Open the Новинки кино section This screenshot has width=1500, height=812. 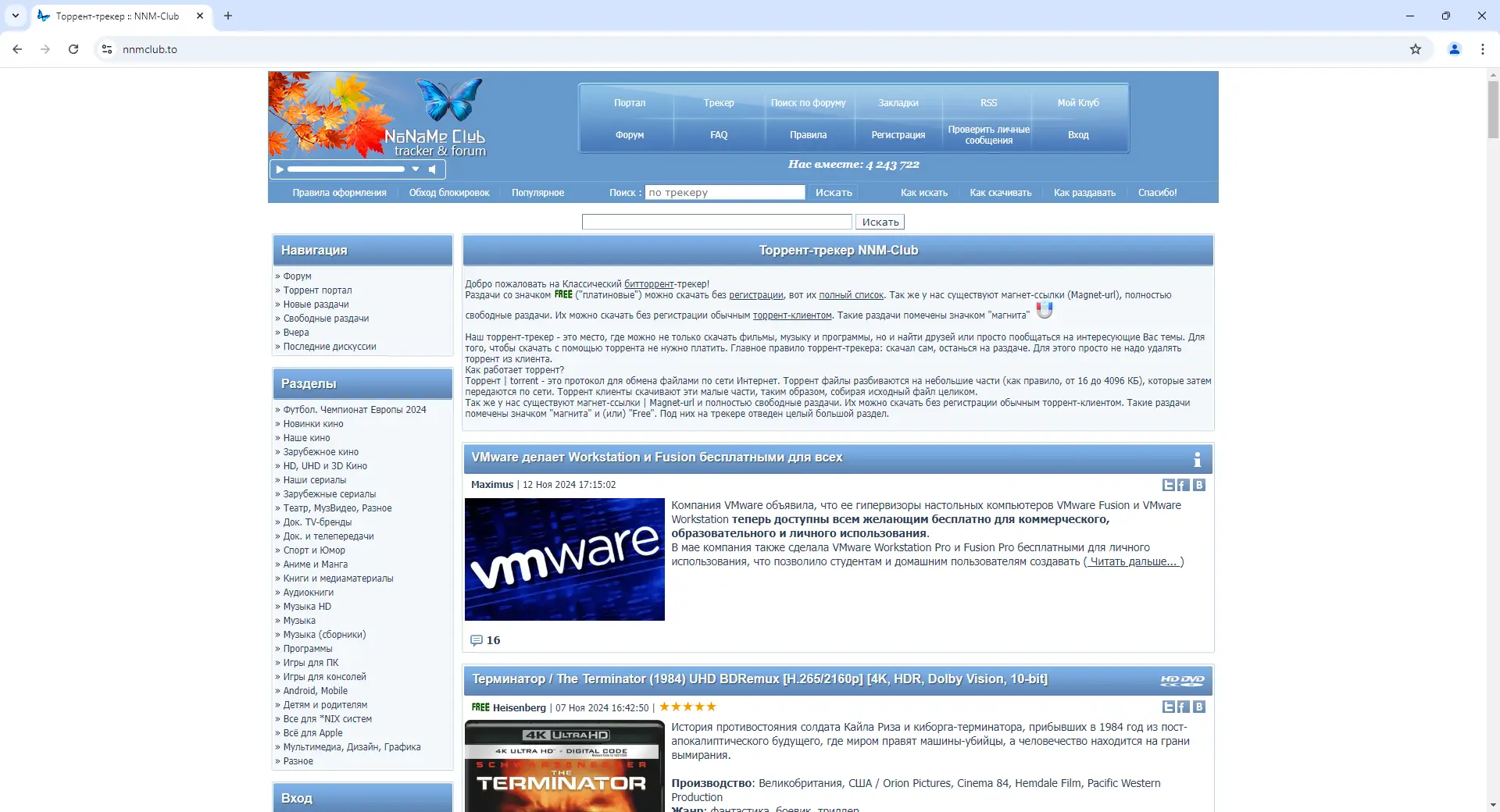[x=313, y=424]
